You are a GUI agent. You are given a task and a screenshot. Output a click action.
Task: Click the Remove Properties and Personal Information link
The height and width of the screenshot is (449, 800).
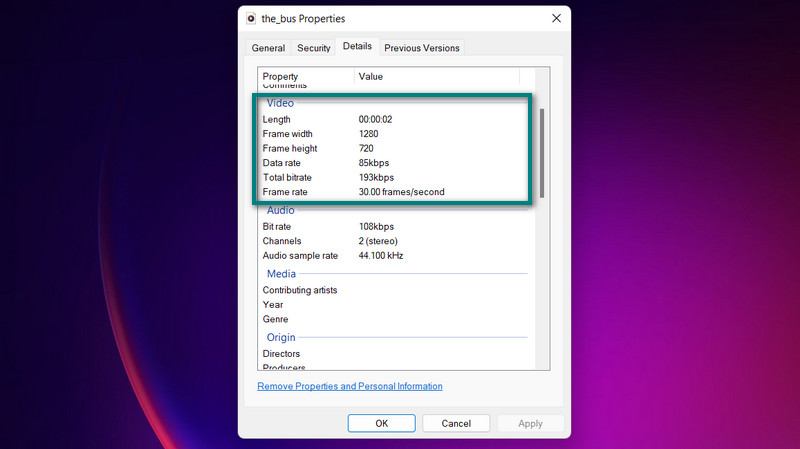[x=349, y=386]
